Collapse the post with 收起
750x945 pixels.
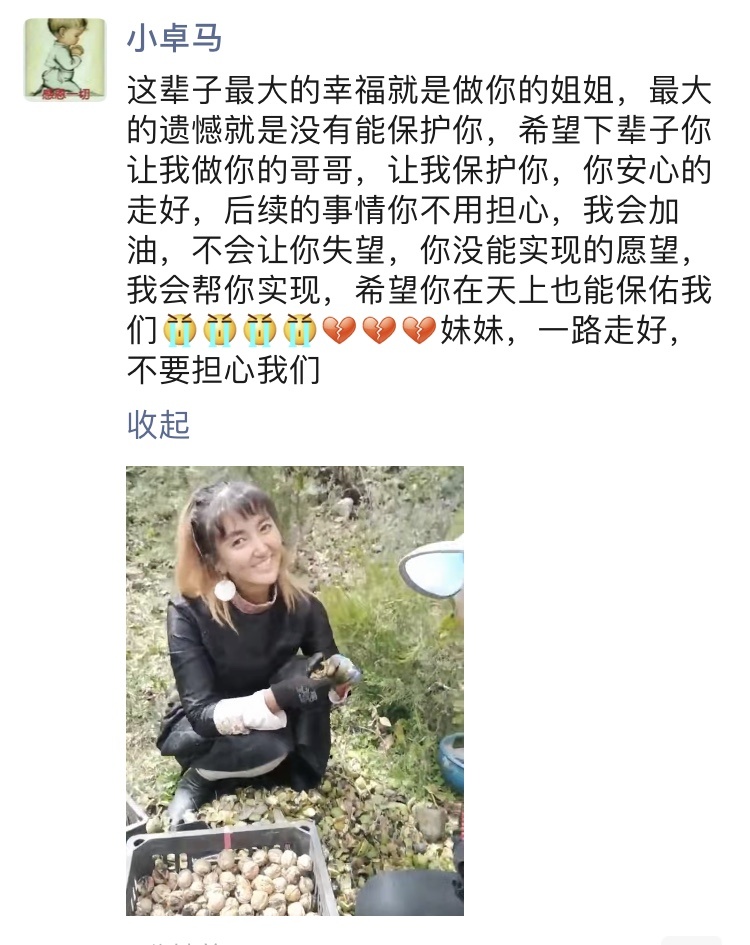159,425
